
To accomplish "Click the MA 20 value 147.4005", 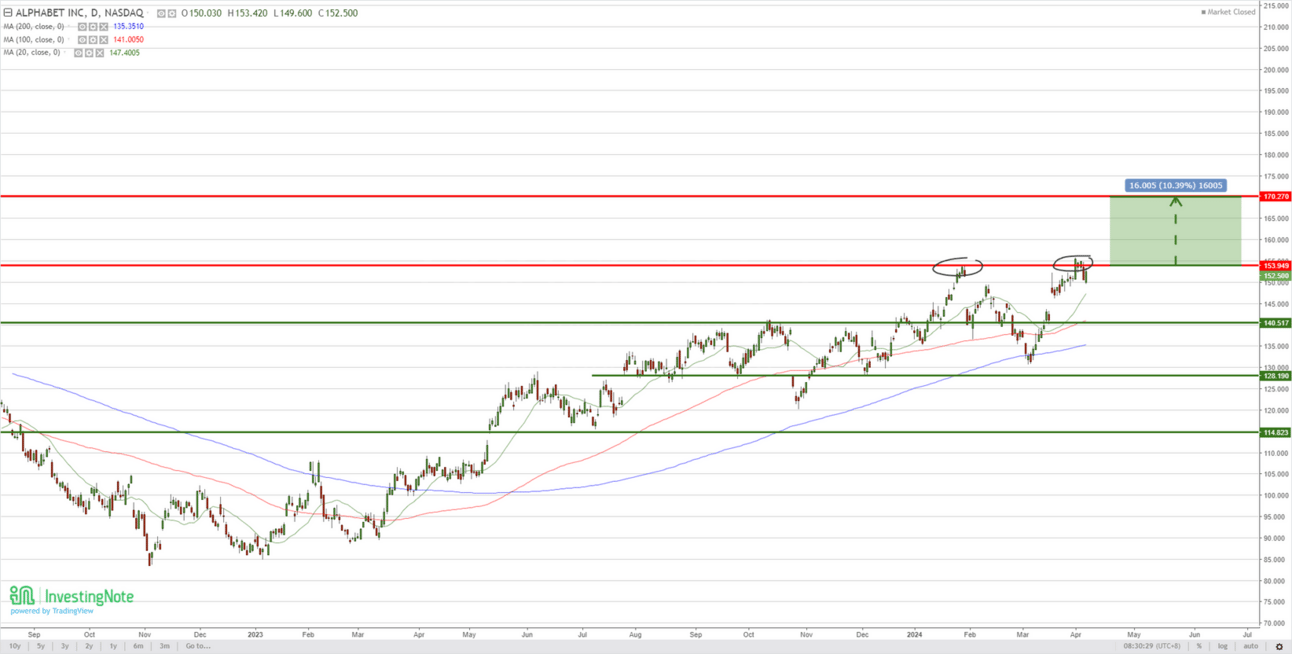I will (124, 53).
